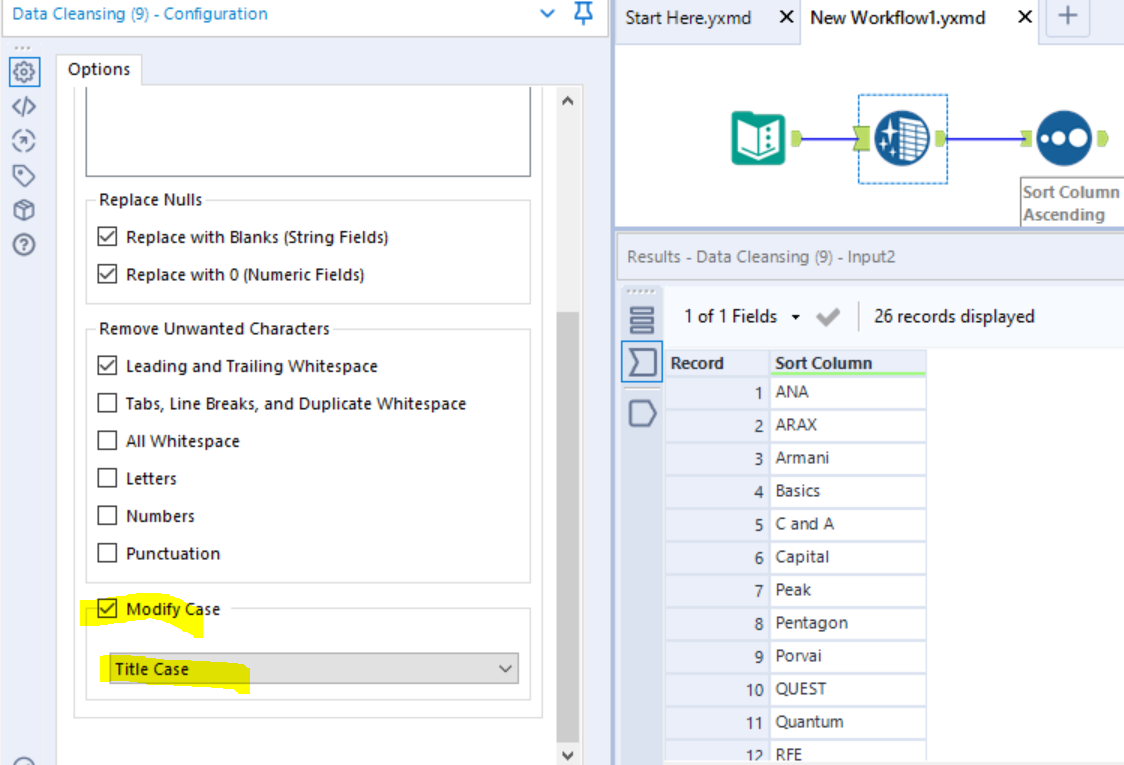The height and width of the screenshot is (765, 1124).
Task: Open the Browse tool on the workflow canvas
Action: [x=1063, y=136]
